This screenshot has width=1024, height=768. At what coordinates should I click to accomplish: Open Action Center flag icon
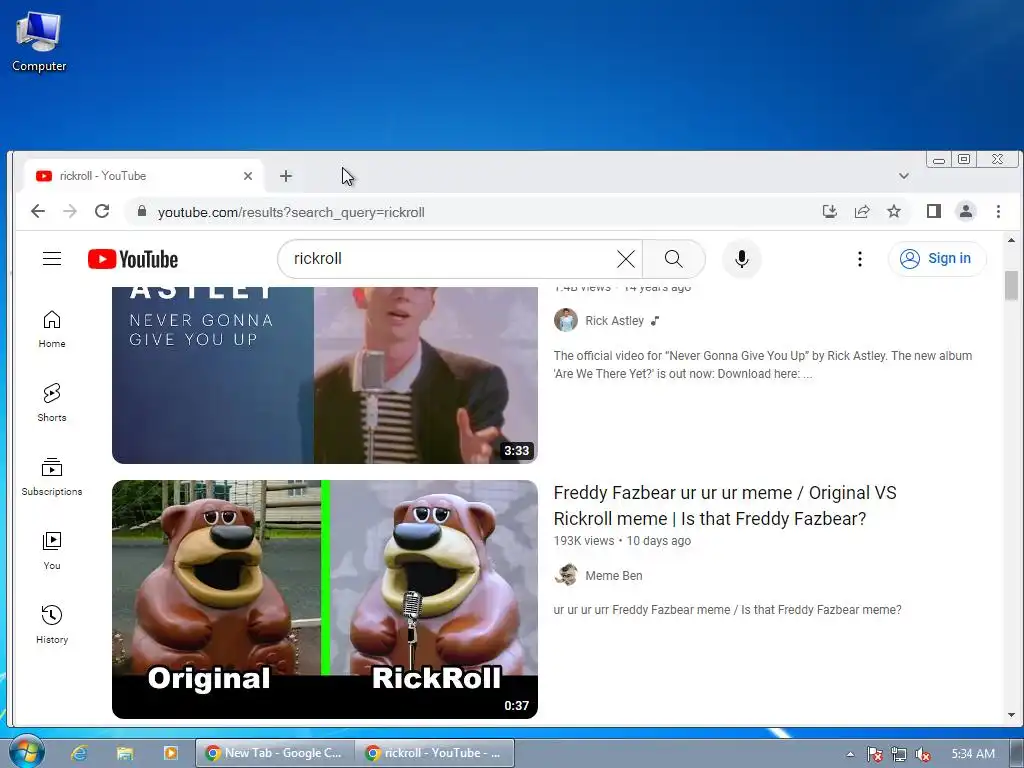point(875,754)
